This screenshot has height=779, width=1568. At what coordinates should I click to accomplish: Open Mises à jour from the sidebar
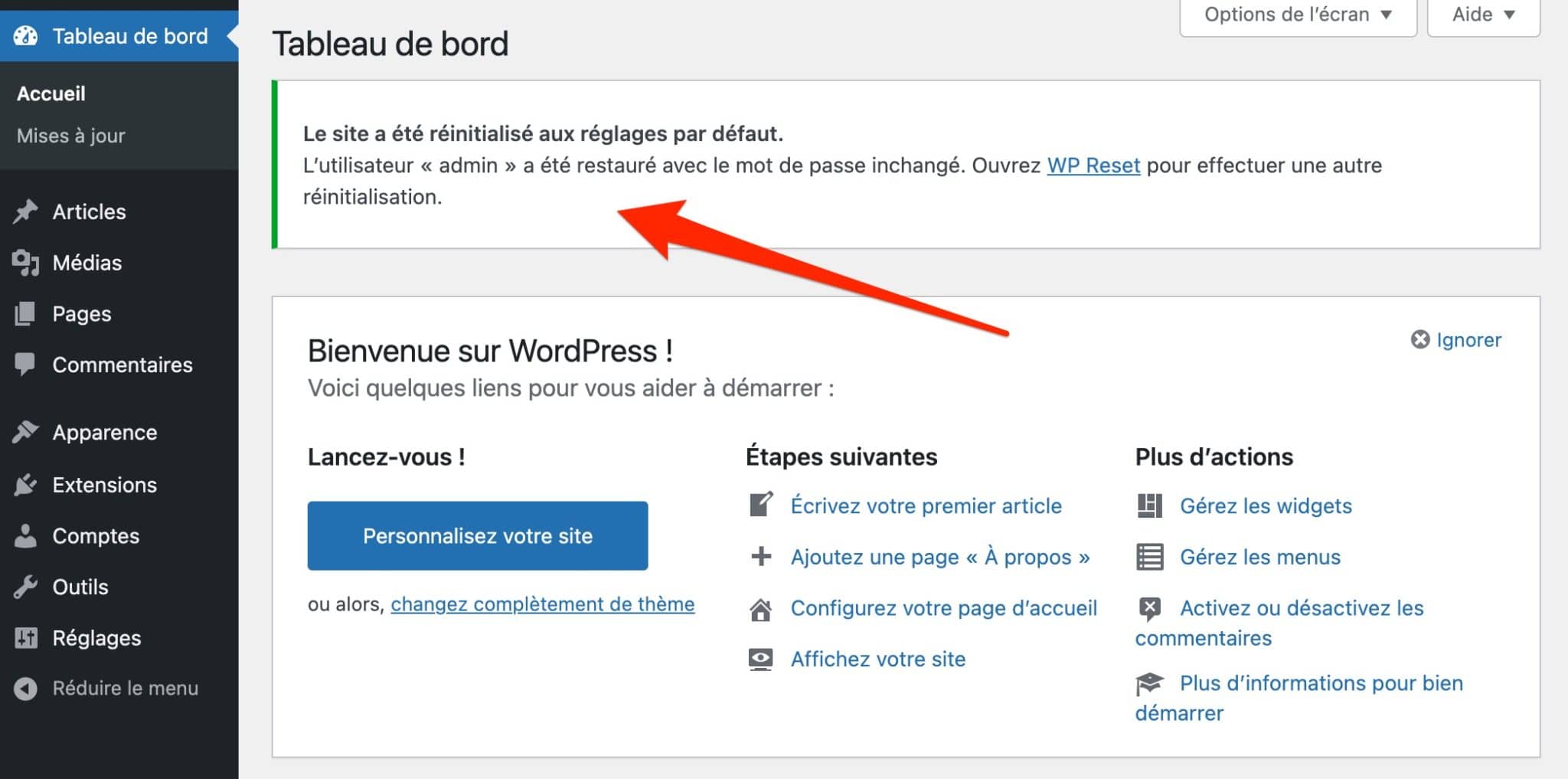tap(70, 136)
